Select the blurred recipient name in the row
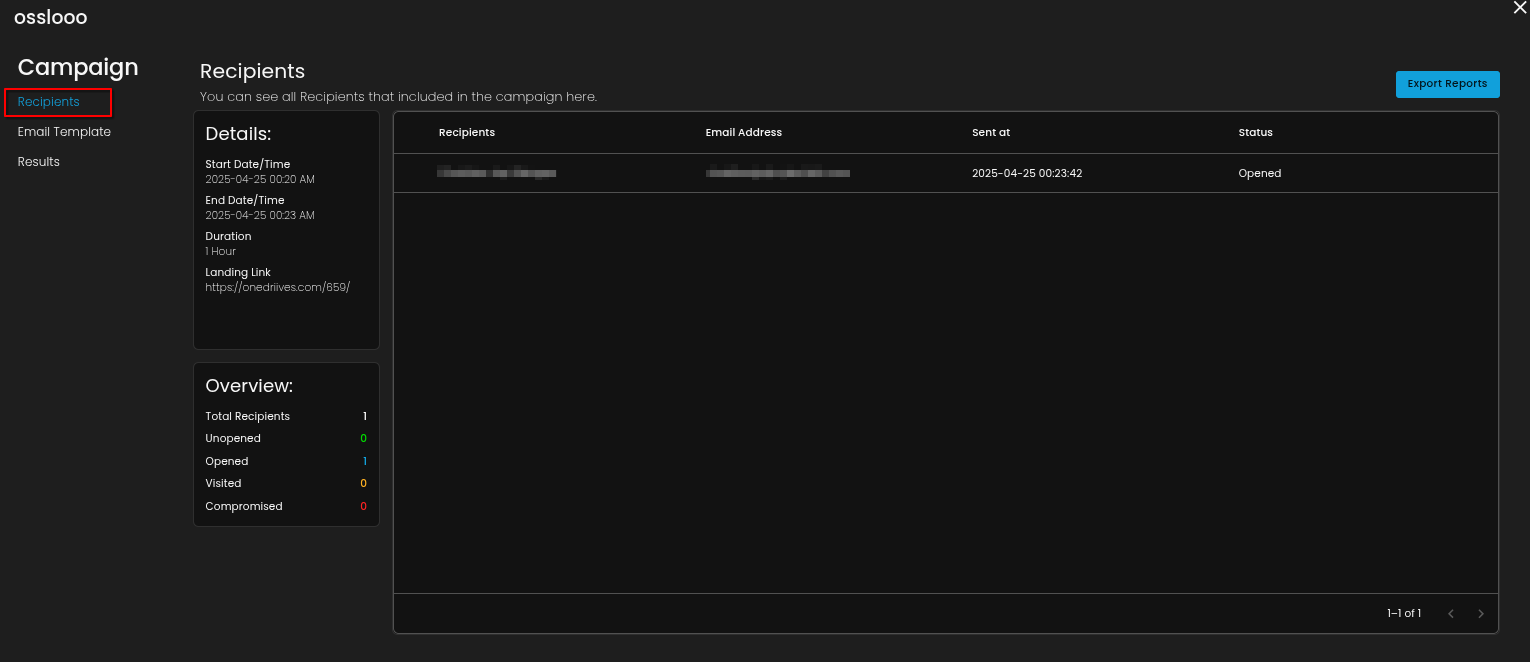 point(496,173)
